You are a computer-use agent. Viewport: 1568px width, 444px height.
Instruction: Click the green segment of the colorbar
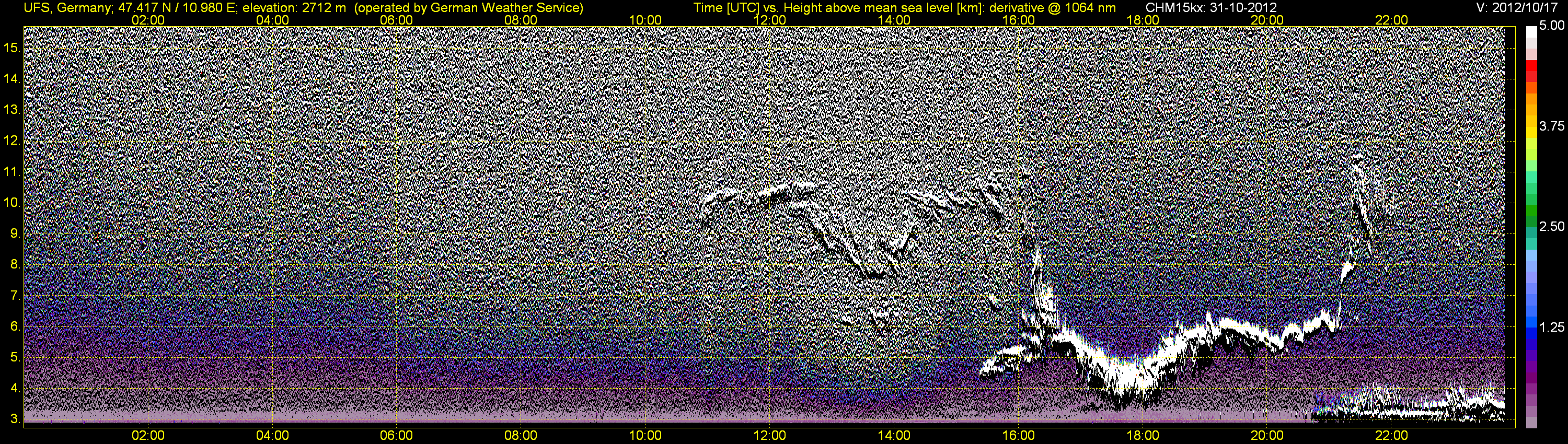[x=1531, y=211]
